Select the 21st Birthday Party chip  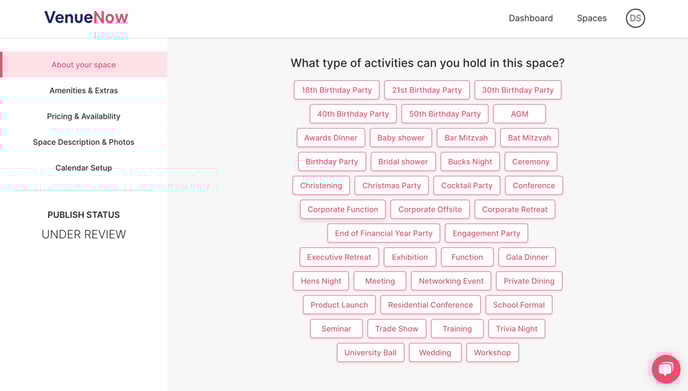coord(427,90)
